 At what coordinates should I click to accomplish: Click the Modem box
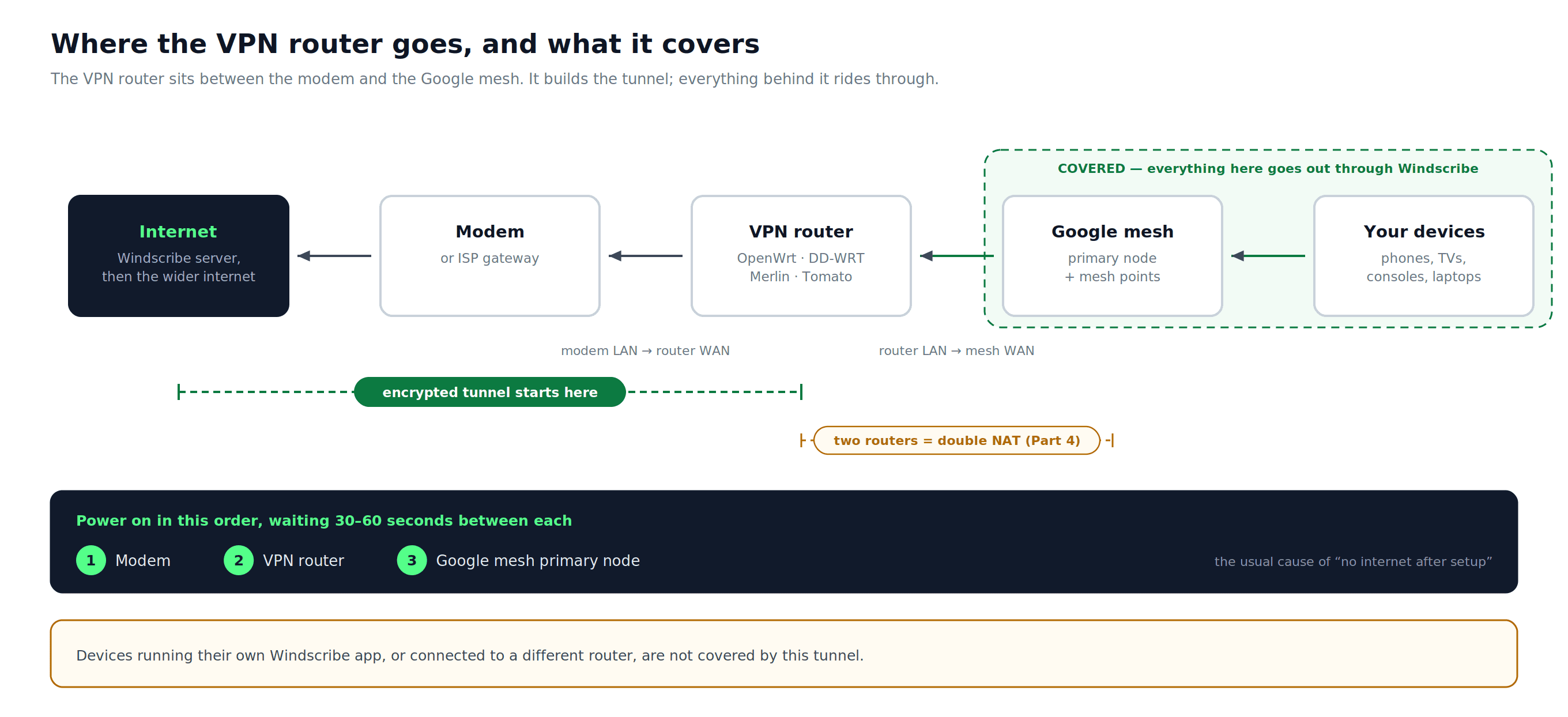click(490, 256)
